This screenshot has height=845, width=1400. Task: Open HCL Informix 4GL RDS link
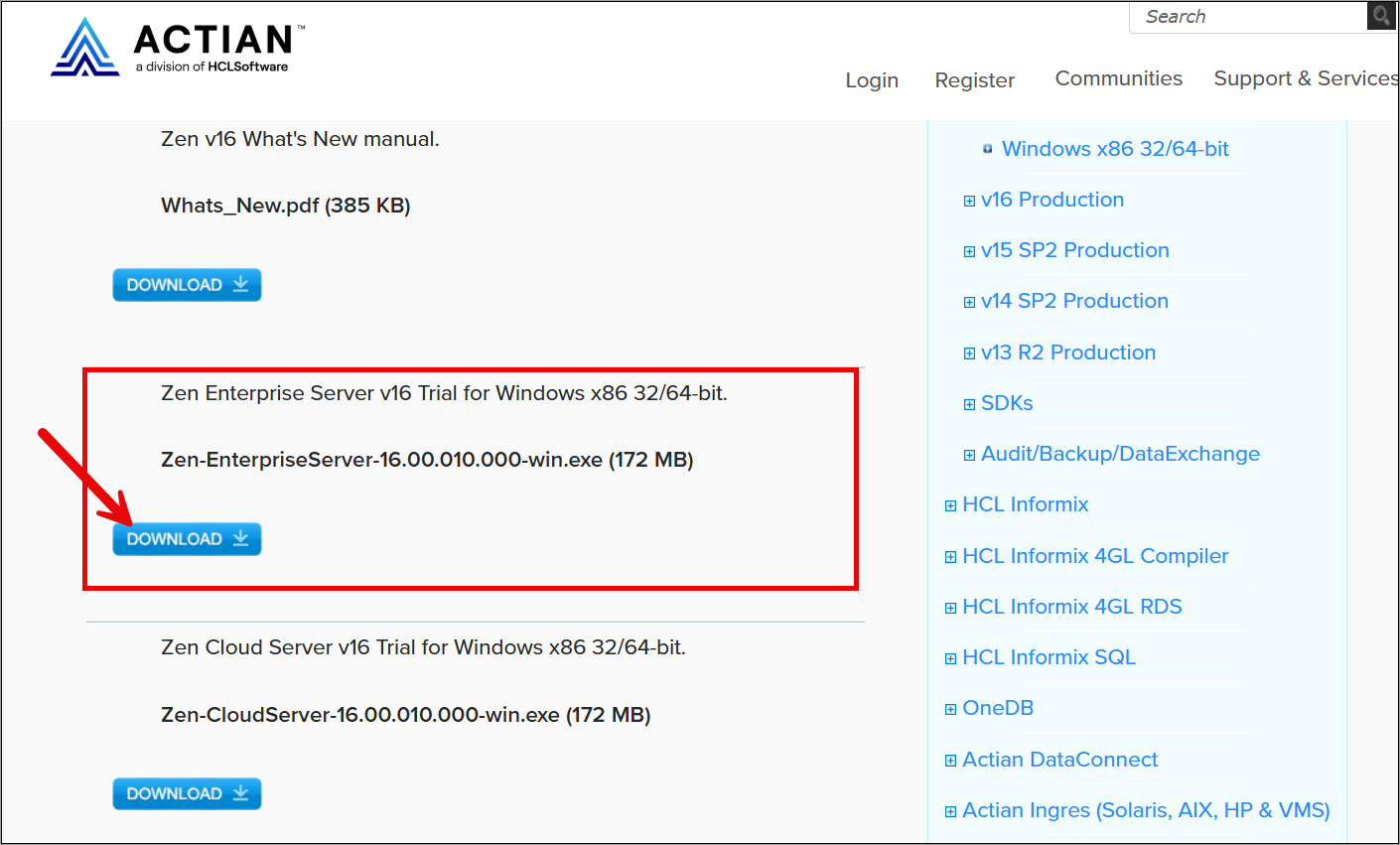tap(1072, 607)
